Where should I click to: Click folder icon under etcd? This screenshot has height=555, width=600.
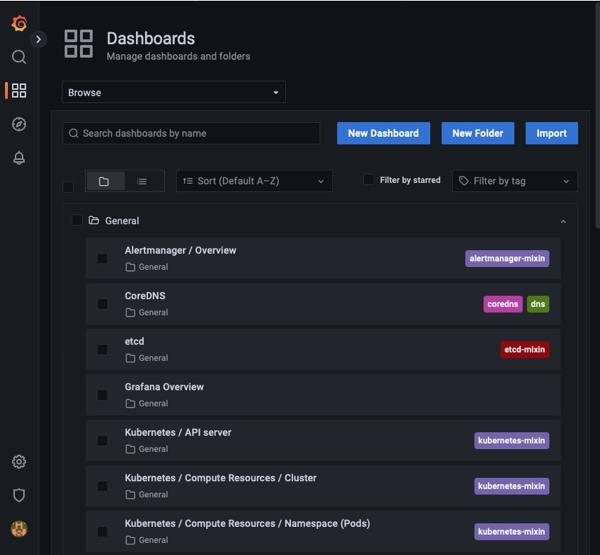click(130, 358)
